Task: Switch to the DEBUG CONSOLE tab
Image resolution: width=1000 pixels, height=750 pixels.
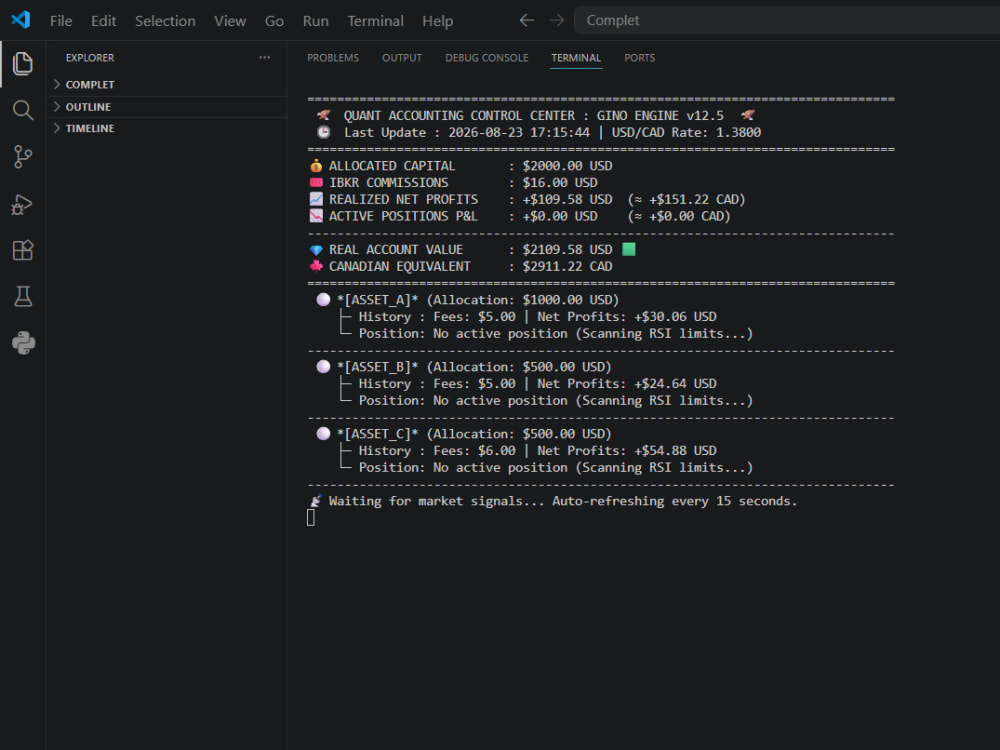Action: point(487,58)
